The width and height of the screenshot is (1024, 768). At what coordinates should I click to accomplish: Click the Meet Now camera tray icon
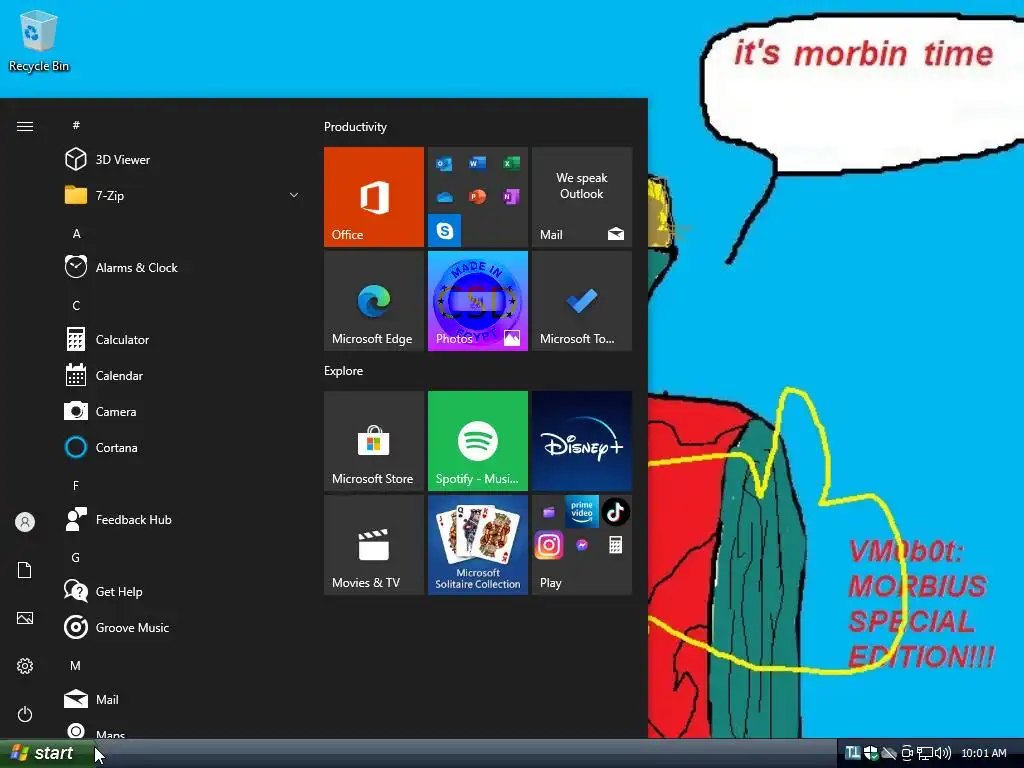[x=906, y=753]
